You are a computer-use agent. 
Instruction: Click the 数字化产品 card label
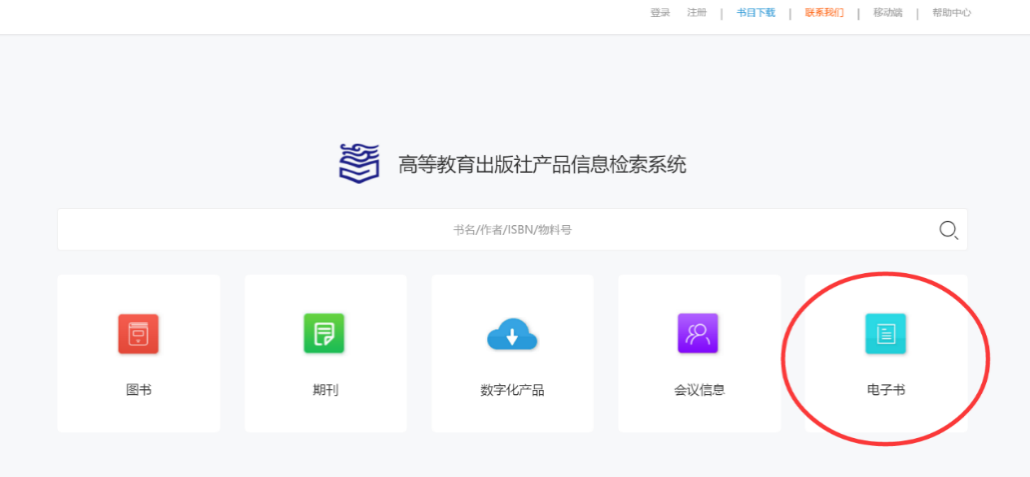click(512, 390)
